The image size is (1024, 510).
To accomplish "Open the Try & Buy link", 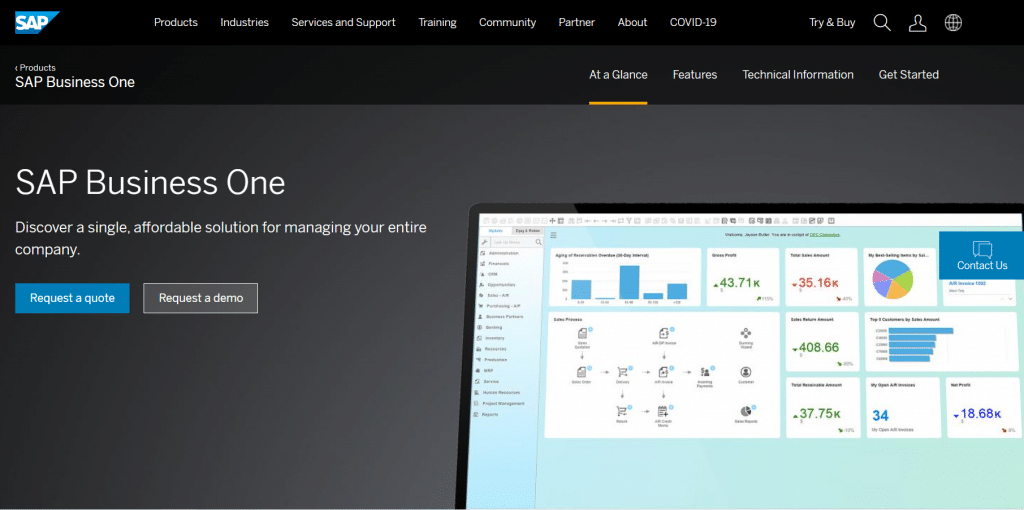I will point(832,22).
